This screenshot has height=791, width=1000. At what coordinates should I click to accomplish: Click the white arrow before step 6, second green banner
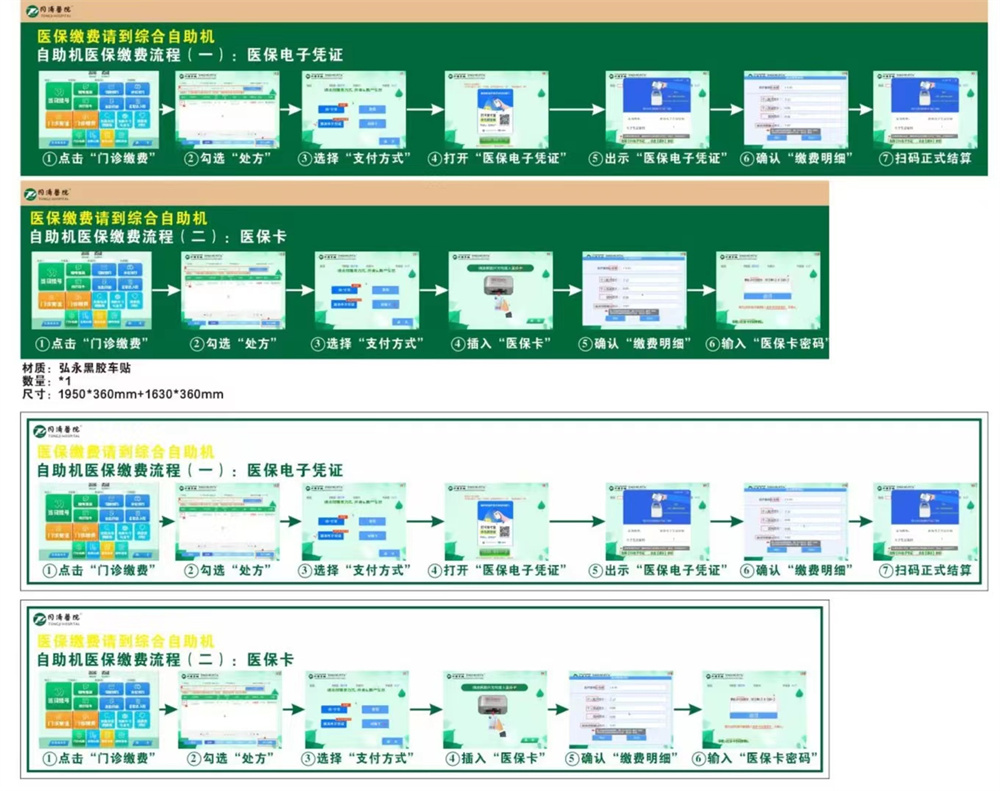[x=701, y=290]
